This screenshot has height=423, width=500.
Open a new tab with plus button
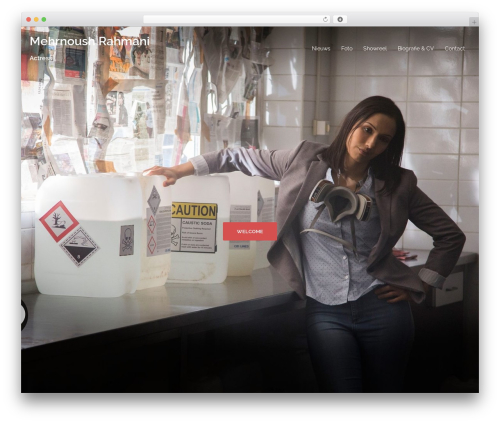[474, 22]
